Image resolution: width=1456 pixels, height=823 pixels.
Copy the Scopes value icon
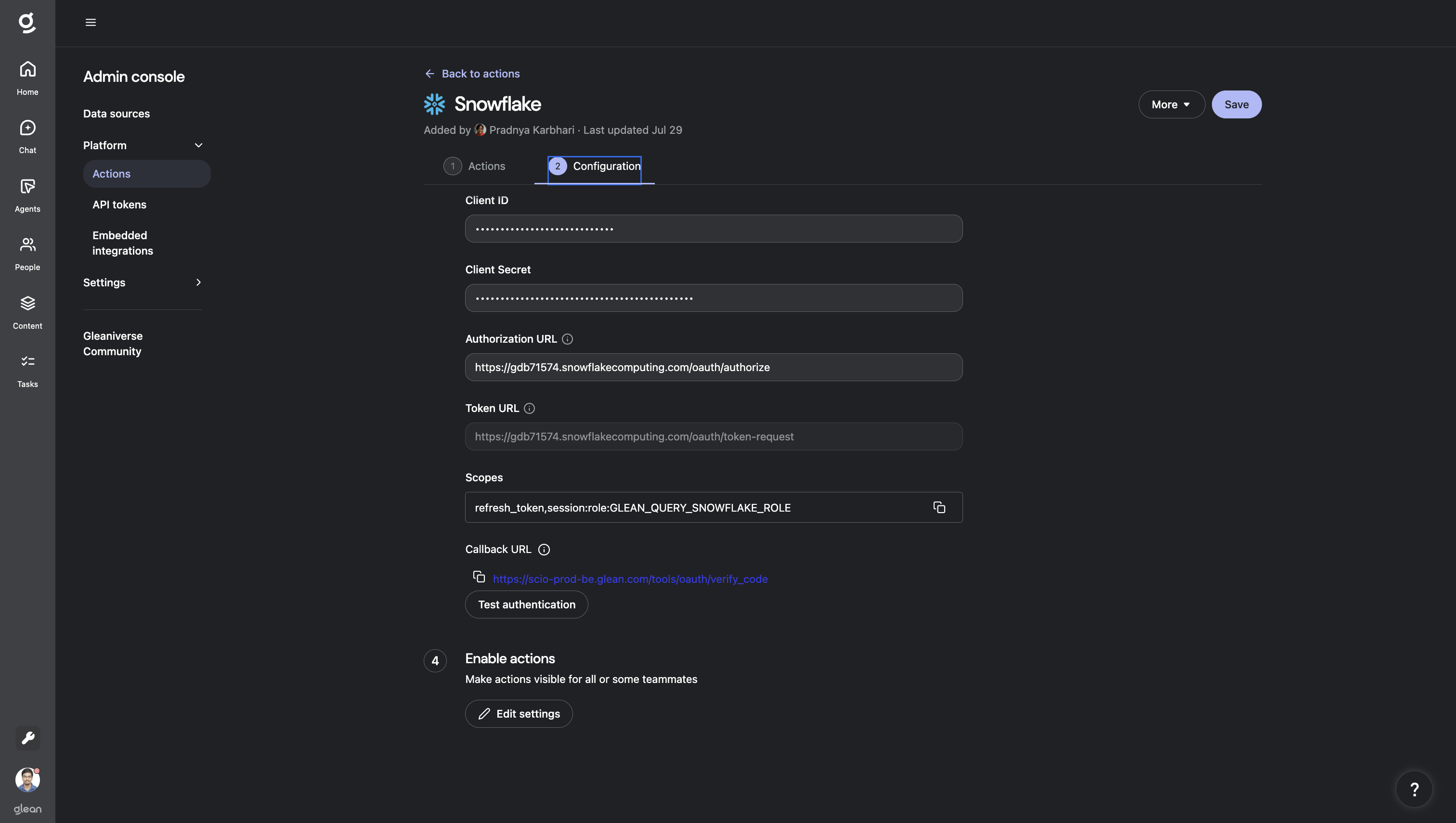[x=939, y=508]
